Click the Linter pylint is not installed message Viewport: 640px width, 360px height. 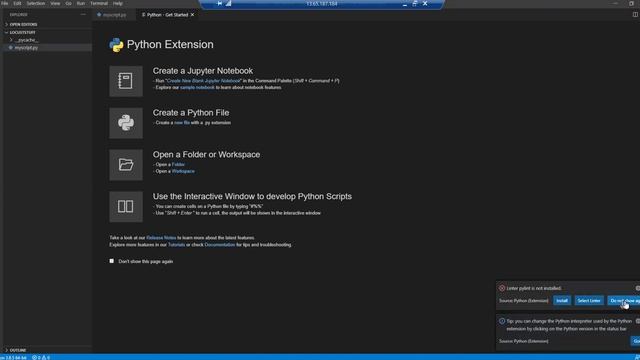(534, 288)
